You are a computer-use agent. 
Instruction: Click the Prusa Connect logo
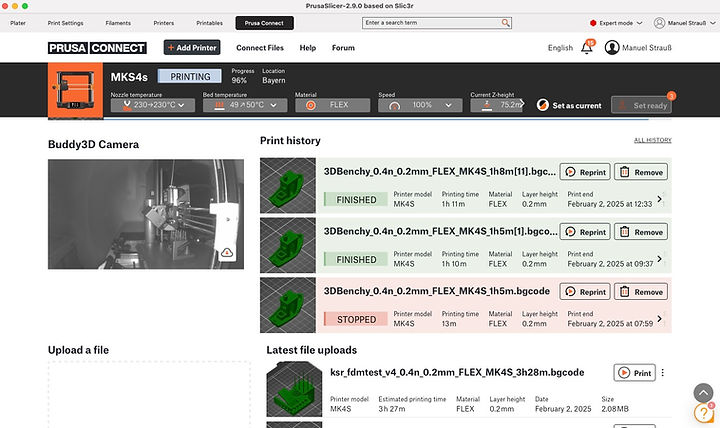coord(97,48)
